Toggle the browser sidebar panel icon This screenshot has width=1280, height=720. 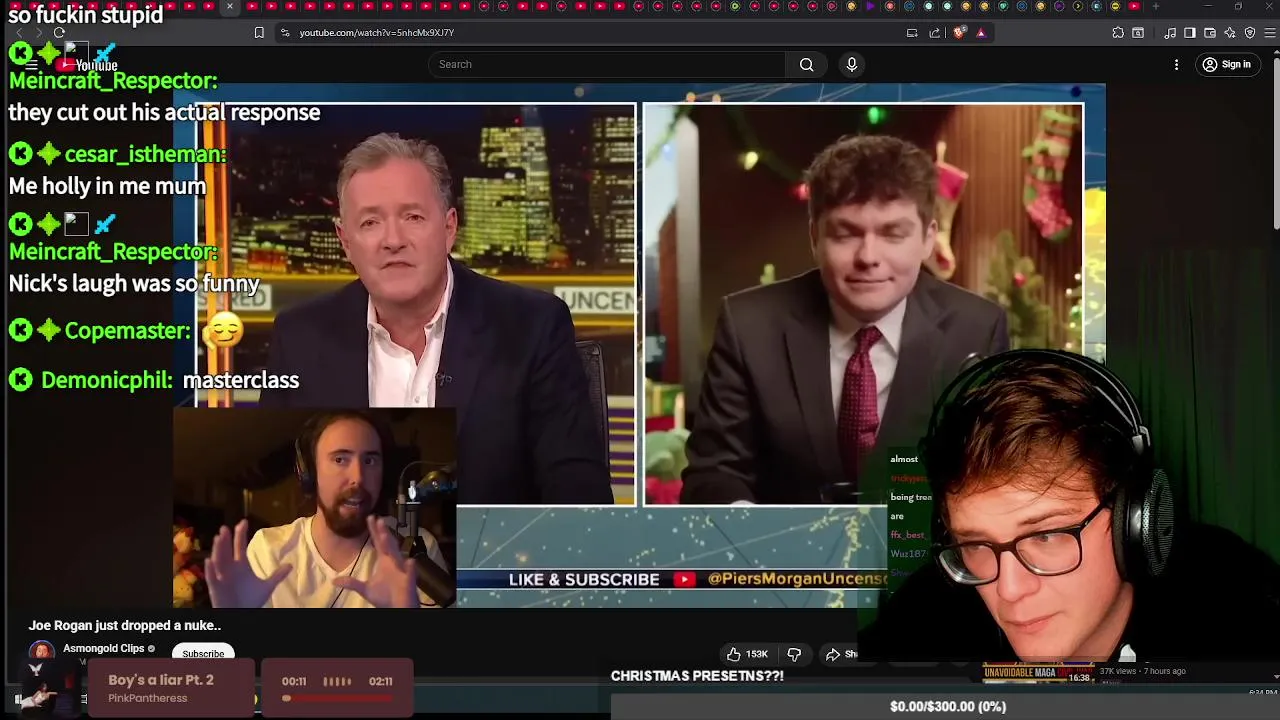pos(1190,33)
